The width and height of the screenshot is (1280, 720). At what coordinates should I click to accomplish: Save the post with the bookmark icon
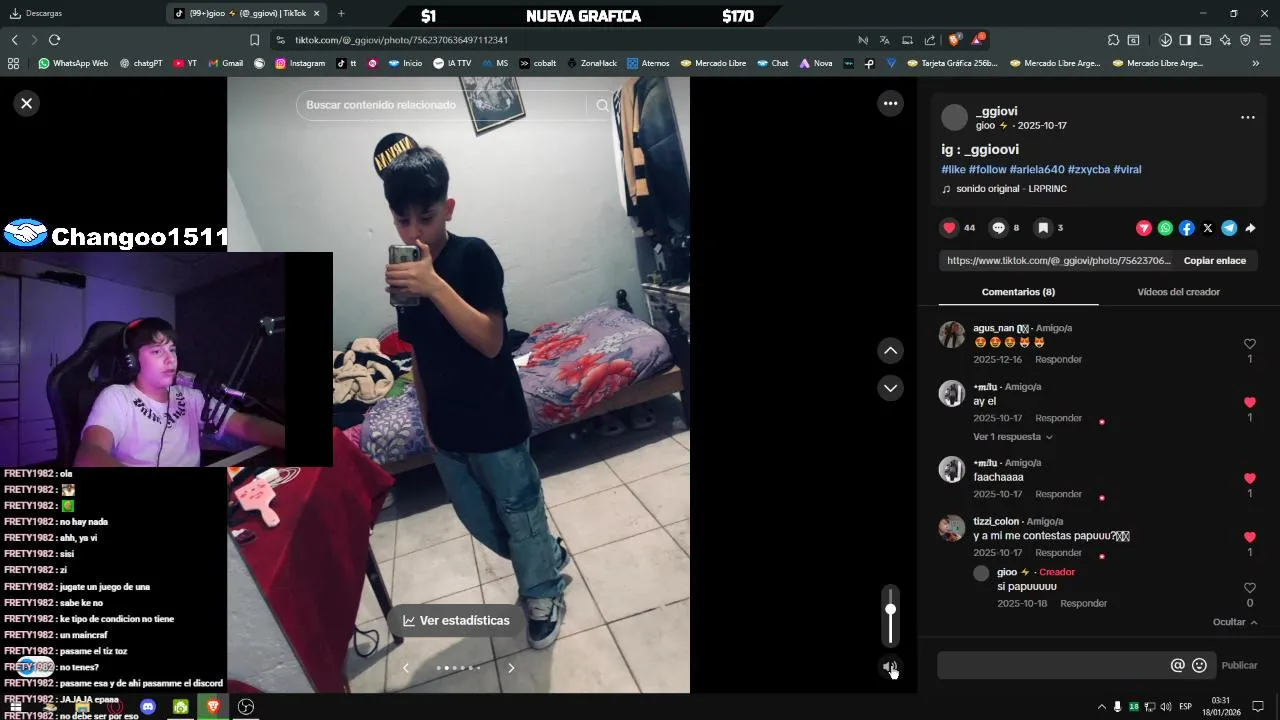[x=1043, y=228]
